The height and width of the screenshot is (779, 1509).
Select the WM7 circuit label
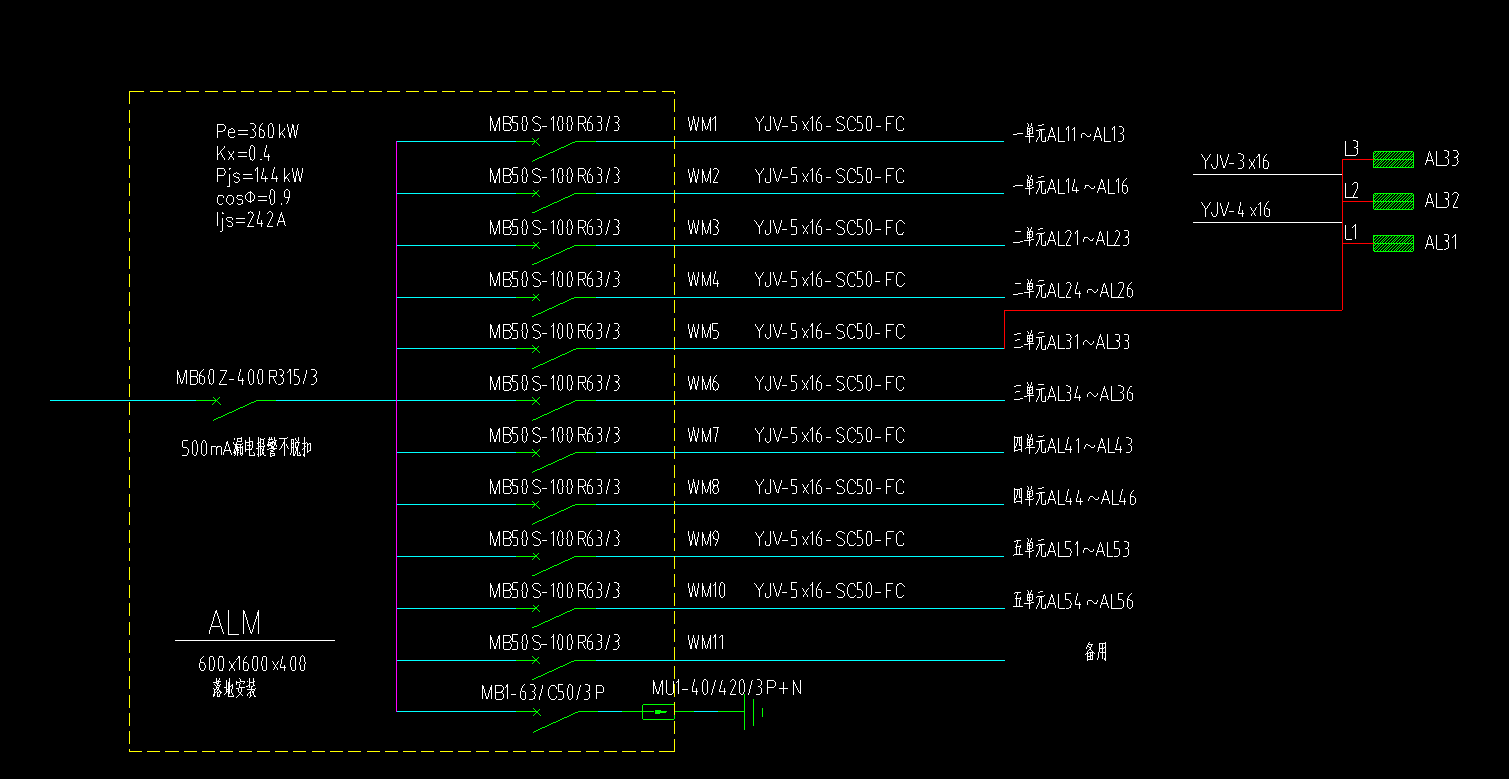coord(703,436)
